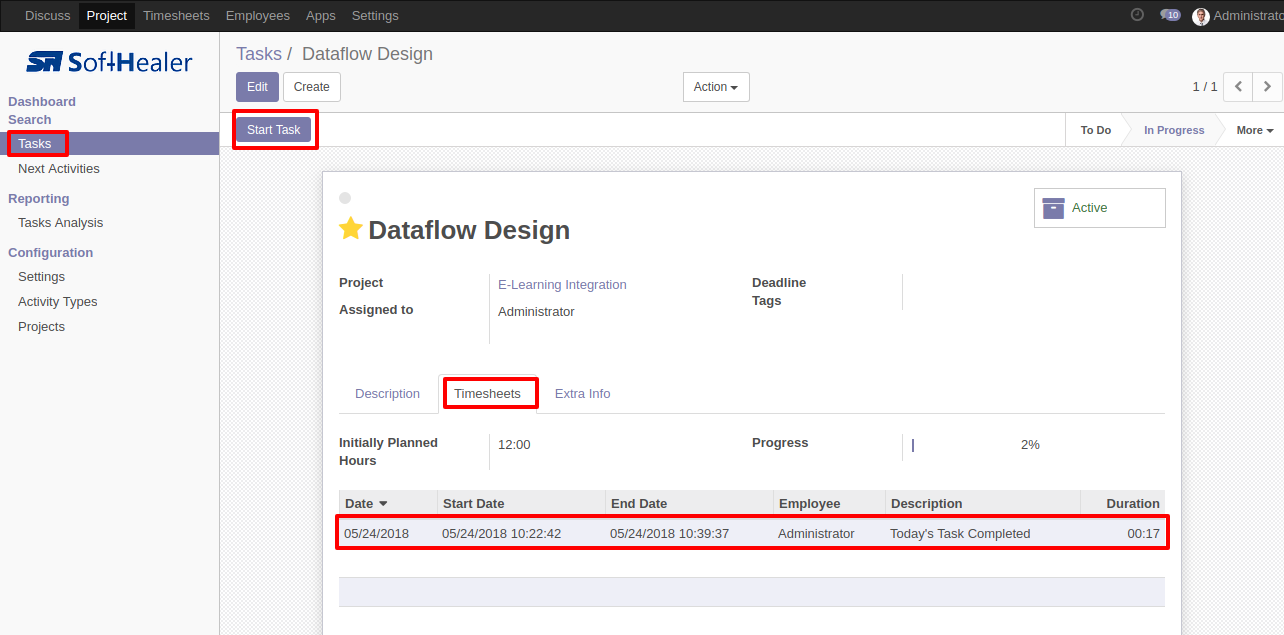1284x635 pixels.
Task: Click the SoftHealer logo
Action: coord(109,62)
